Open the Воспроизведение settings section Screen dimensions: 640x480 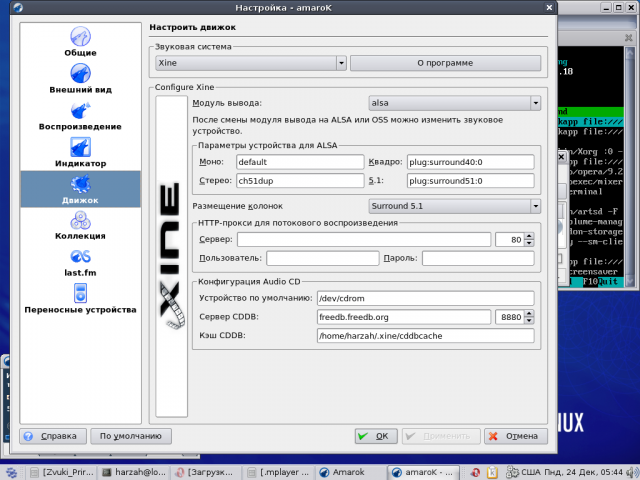pos(80,116)
